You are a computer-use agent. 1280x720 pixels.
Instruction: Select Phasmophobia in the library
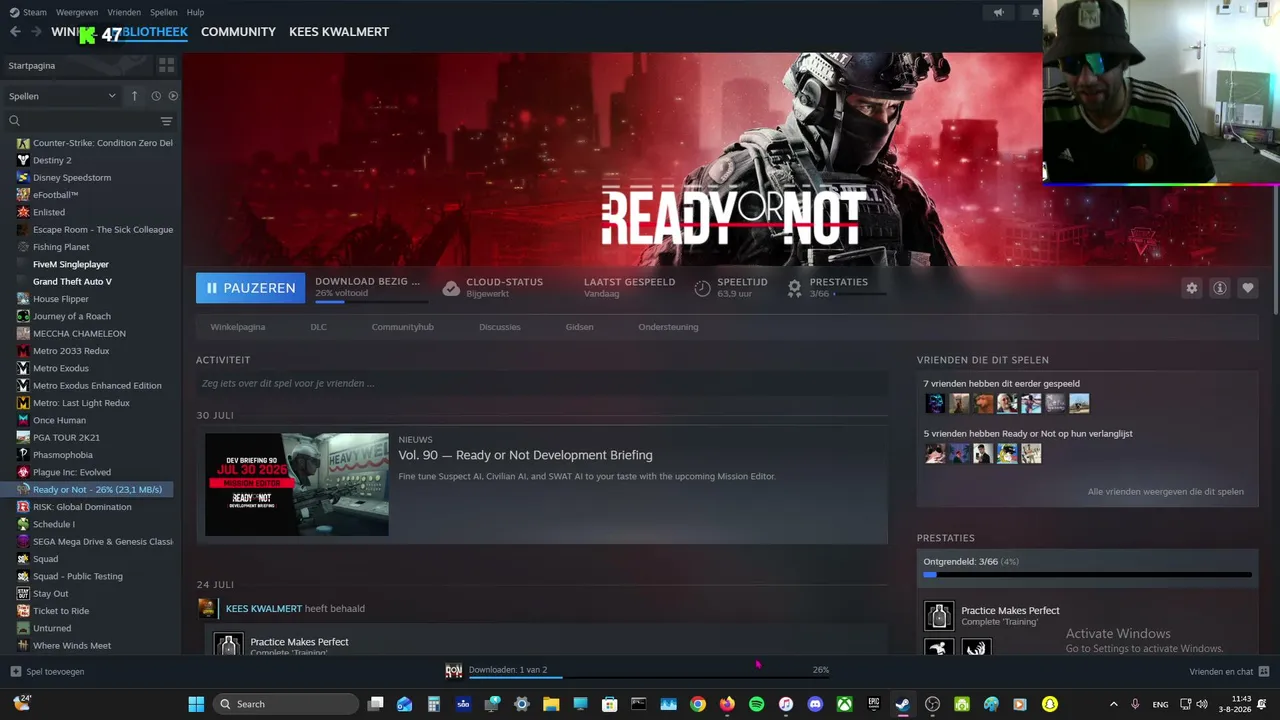click(62, 455)
